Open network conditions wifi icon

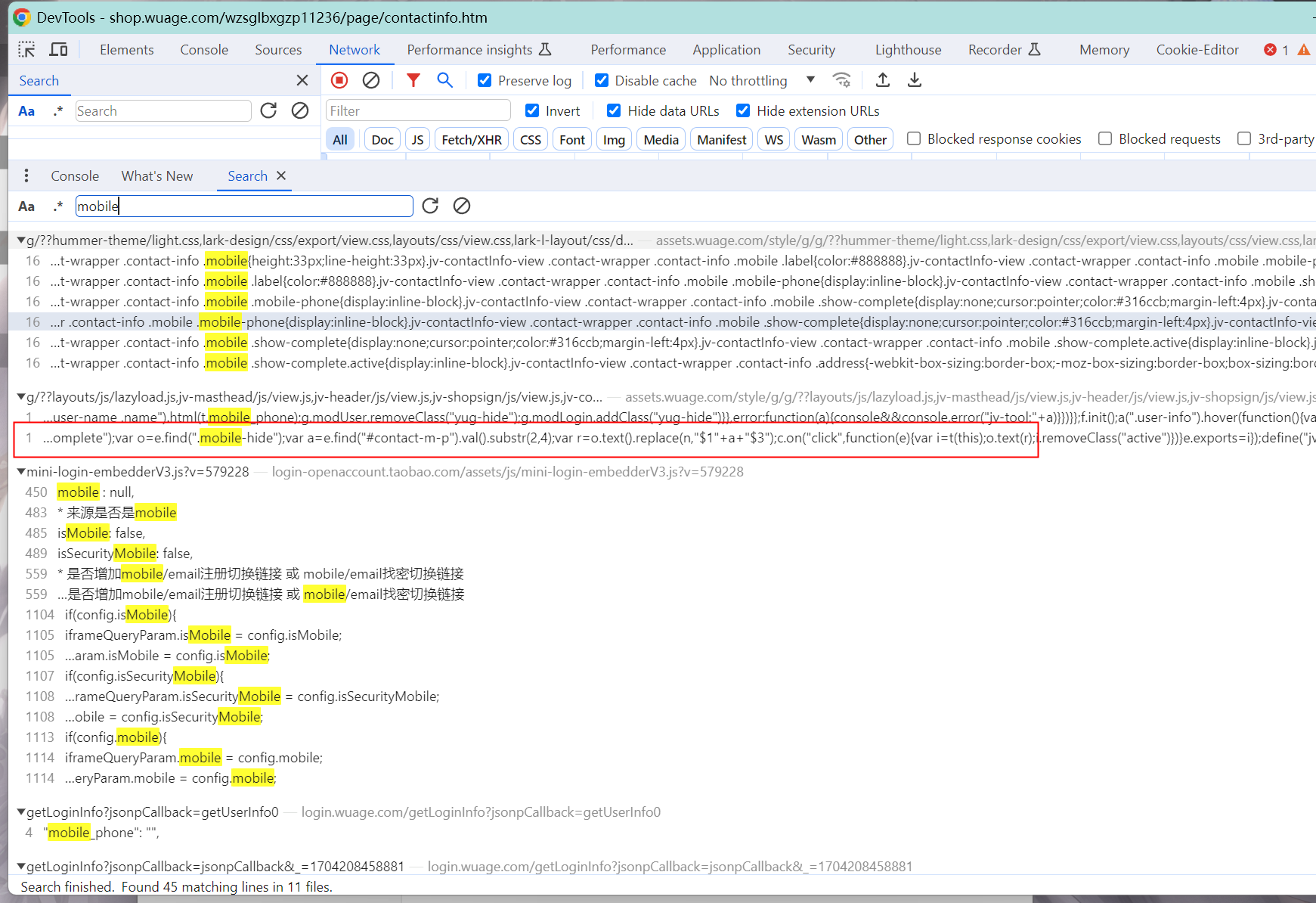coord(841,80)
